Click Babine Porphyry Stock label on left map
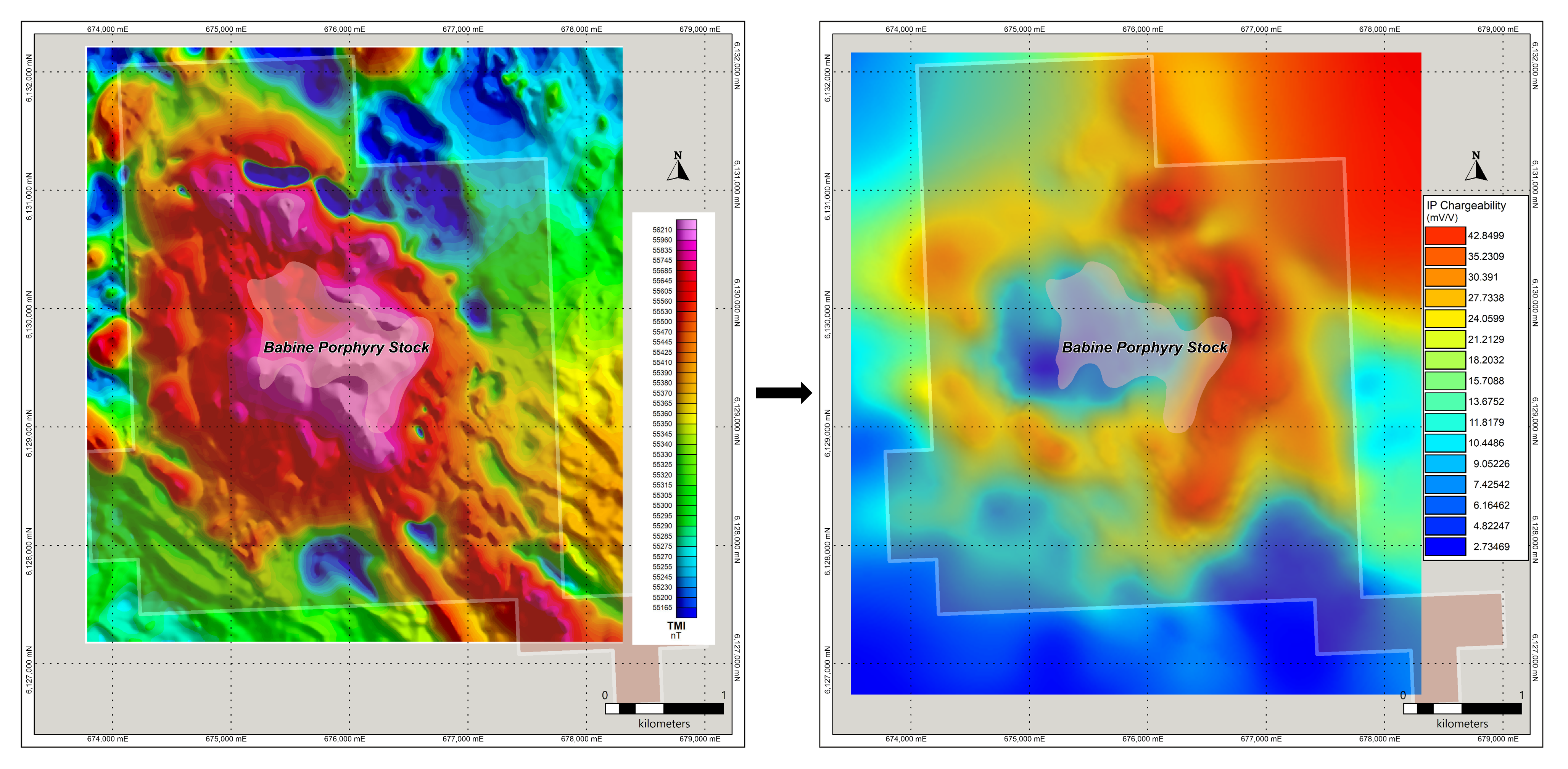The image size is (1568, 769). click(x=346, y=347)
